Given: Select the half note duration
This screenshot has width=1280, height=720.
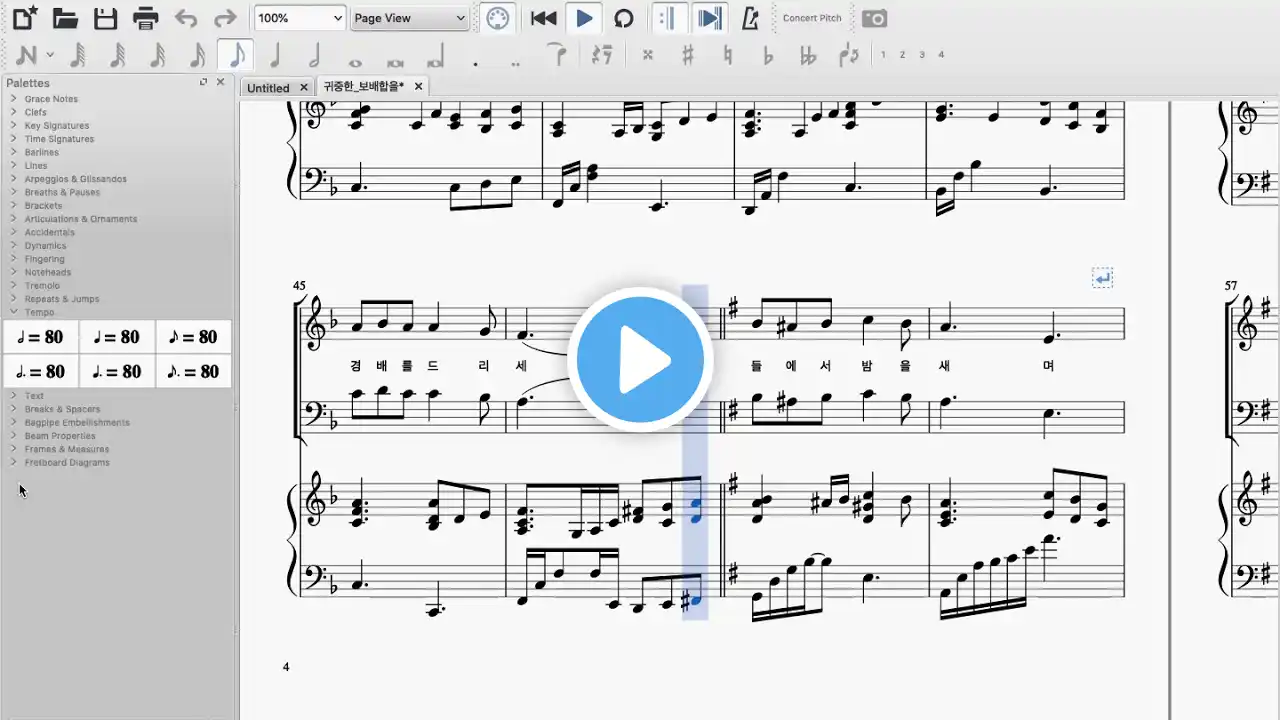Looking at the screenshot, I should pos(314,55).
